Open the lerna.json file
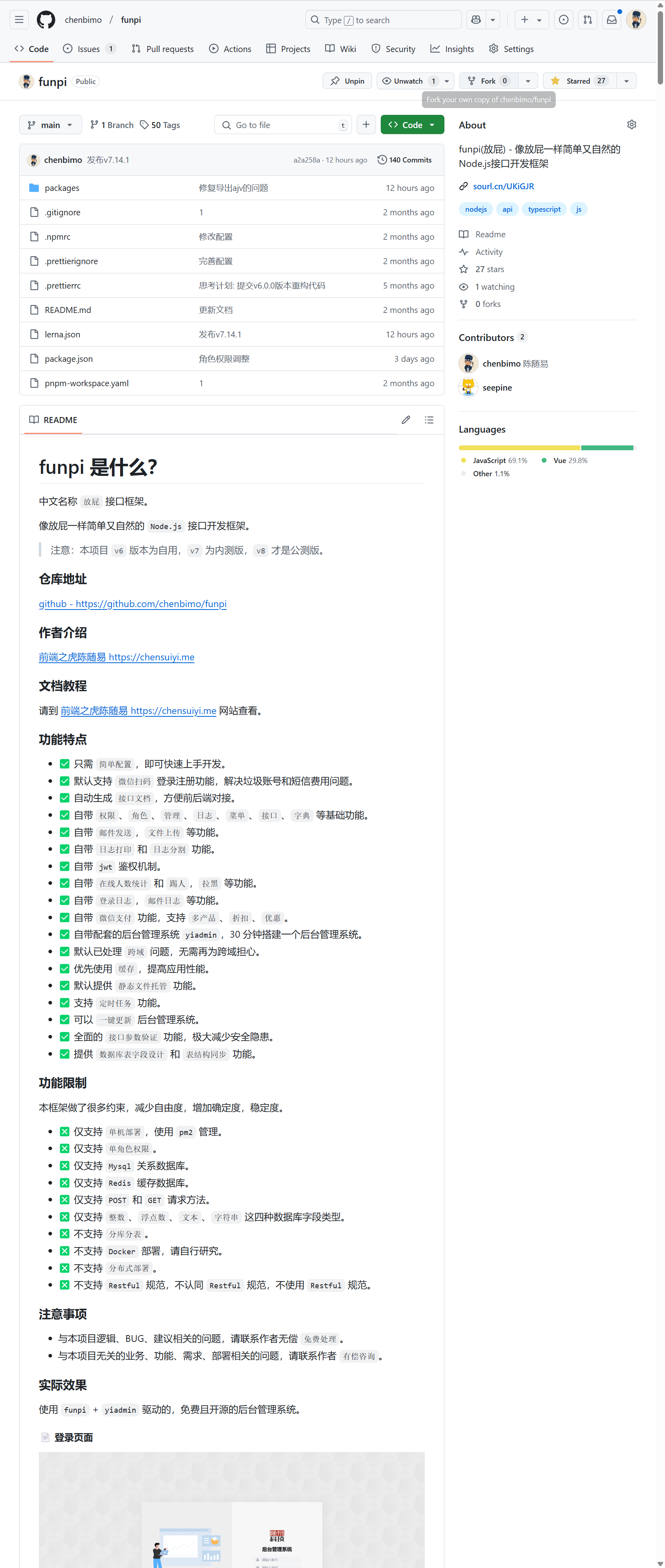Image resolution: width=665 pixels, height=1568 pixels. (x=62, y=334)
